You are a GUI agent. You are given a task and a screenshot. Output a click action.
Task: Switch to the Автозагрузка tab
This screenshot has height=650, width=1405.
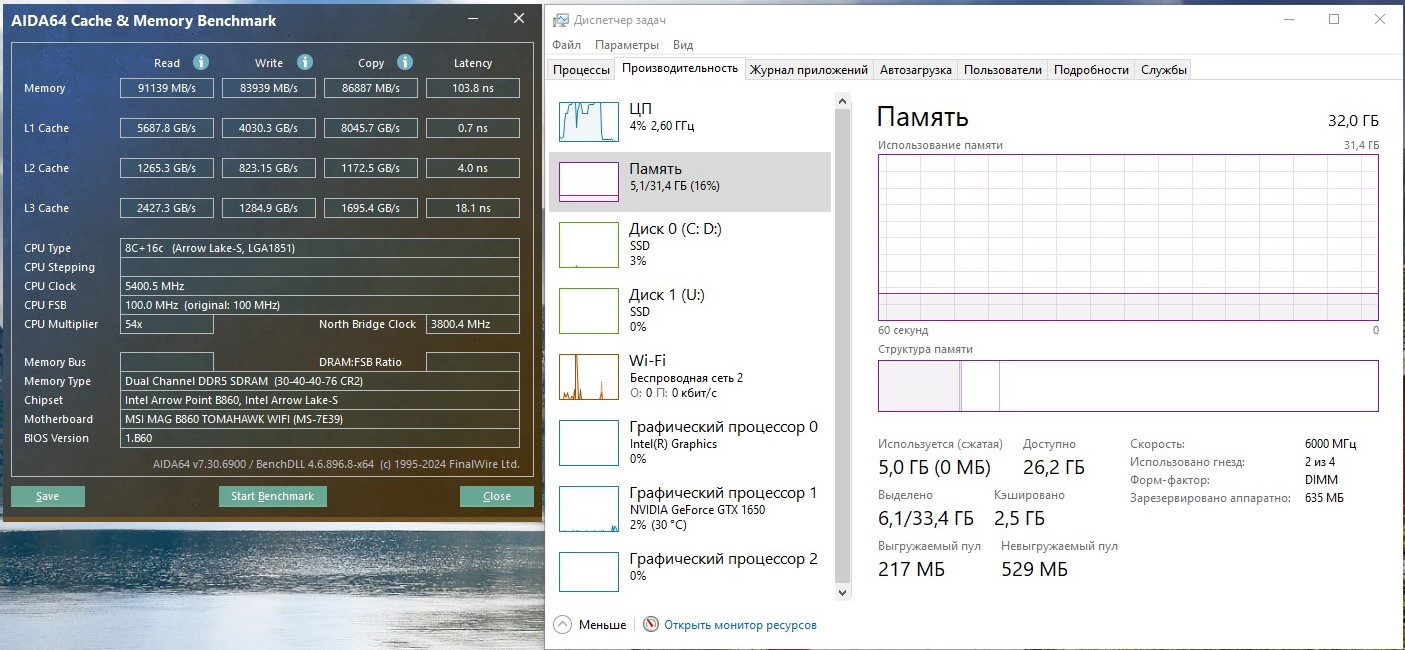915,70
